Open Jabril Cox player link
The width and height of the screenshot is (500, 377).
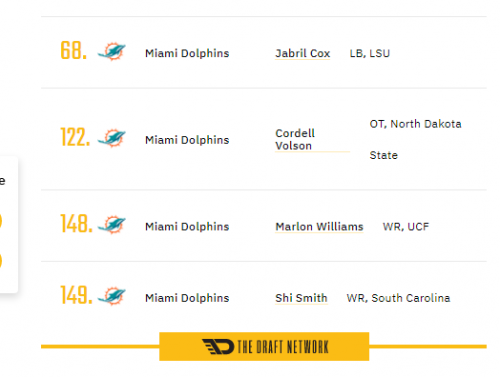[302, 53]
